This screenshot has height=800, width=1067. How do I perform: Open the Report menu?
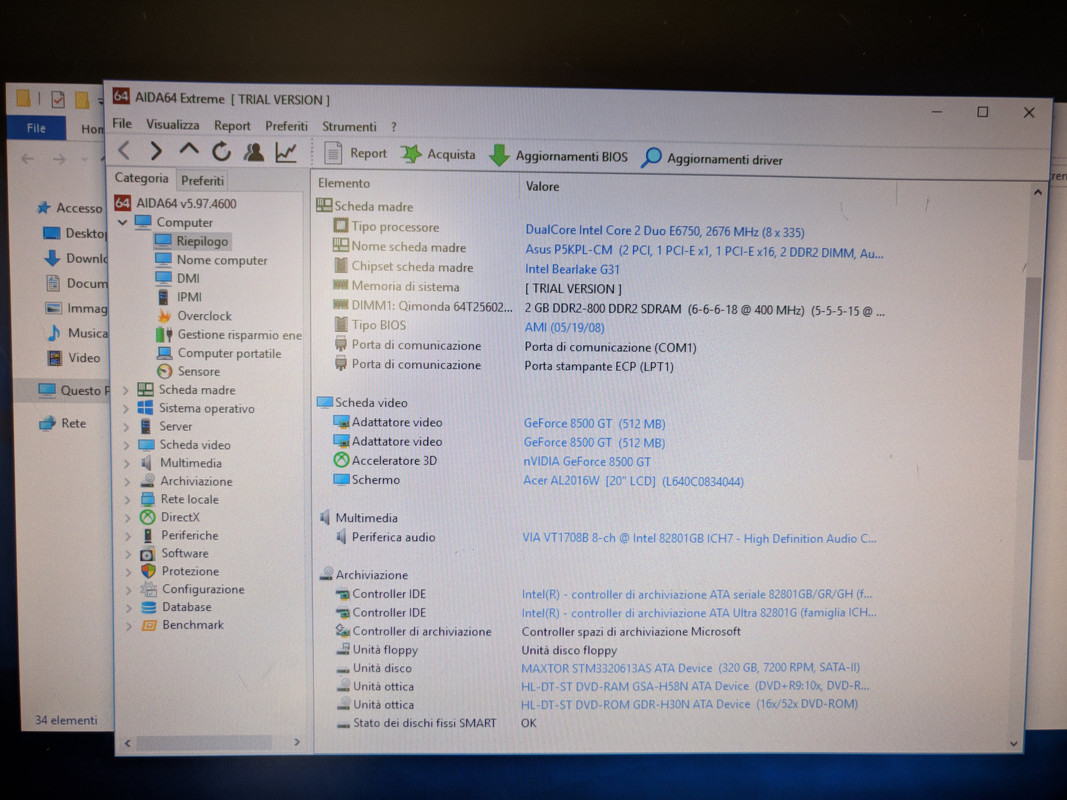(x=232, y=125)
